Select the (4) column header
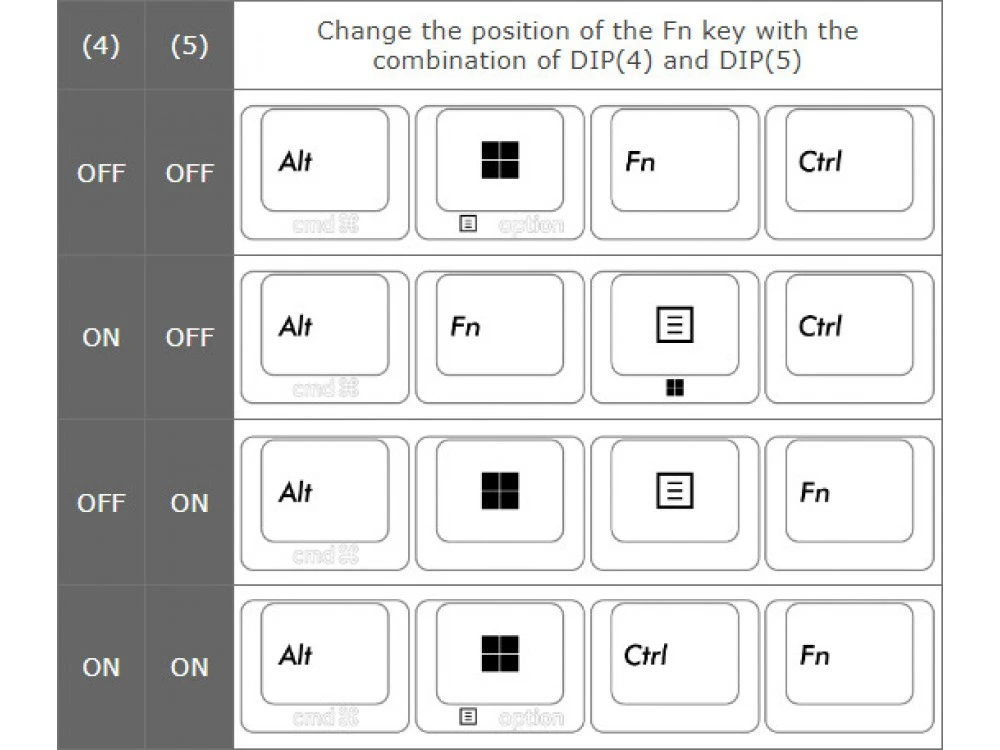The width and height of the screenshot is (1000, 750). (x=101, y=47)
